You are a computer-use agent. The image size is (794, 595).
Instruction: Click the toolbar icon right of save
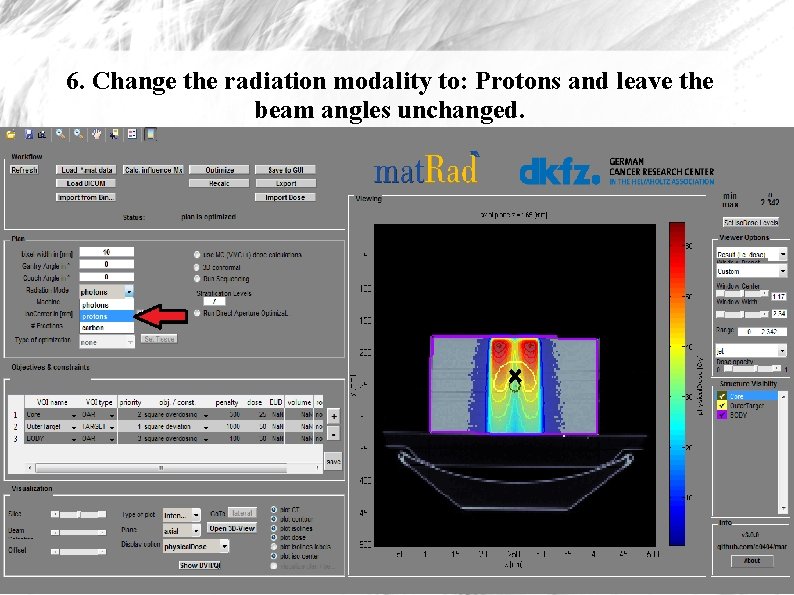point(42,134)
